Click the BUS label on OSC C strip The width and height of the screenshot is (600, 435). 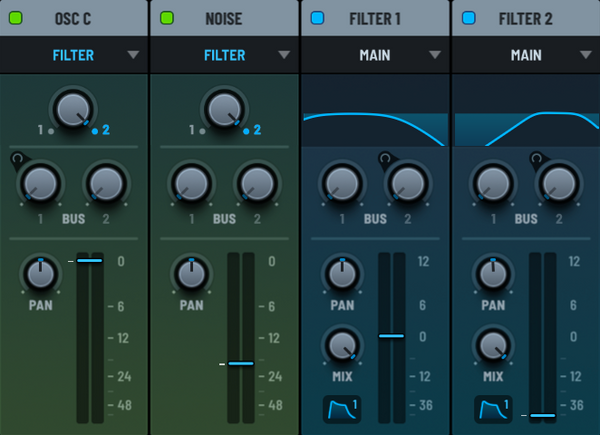(x=73, y=219)
